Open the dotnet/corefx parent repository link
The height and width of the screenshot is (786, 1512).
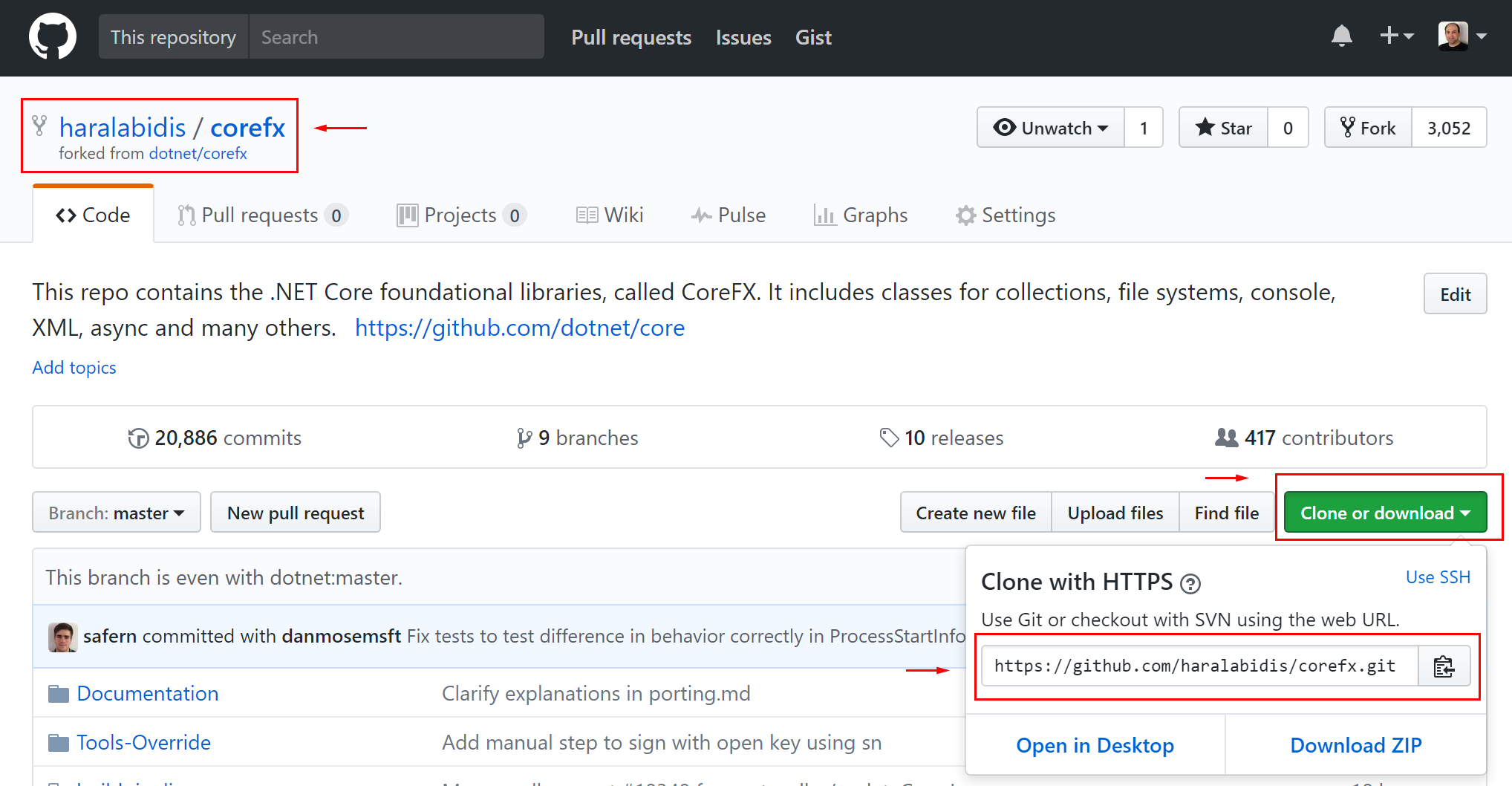tap(198, 154)
